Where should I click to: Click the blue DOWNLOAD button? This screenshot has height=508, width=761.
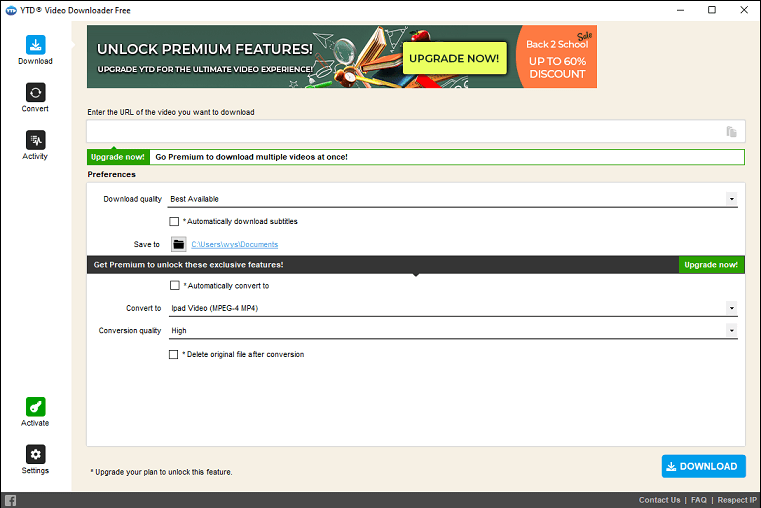click(x=703, y=466)
